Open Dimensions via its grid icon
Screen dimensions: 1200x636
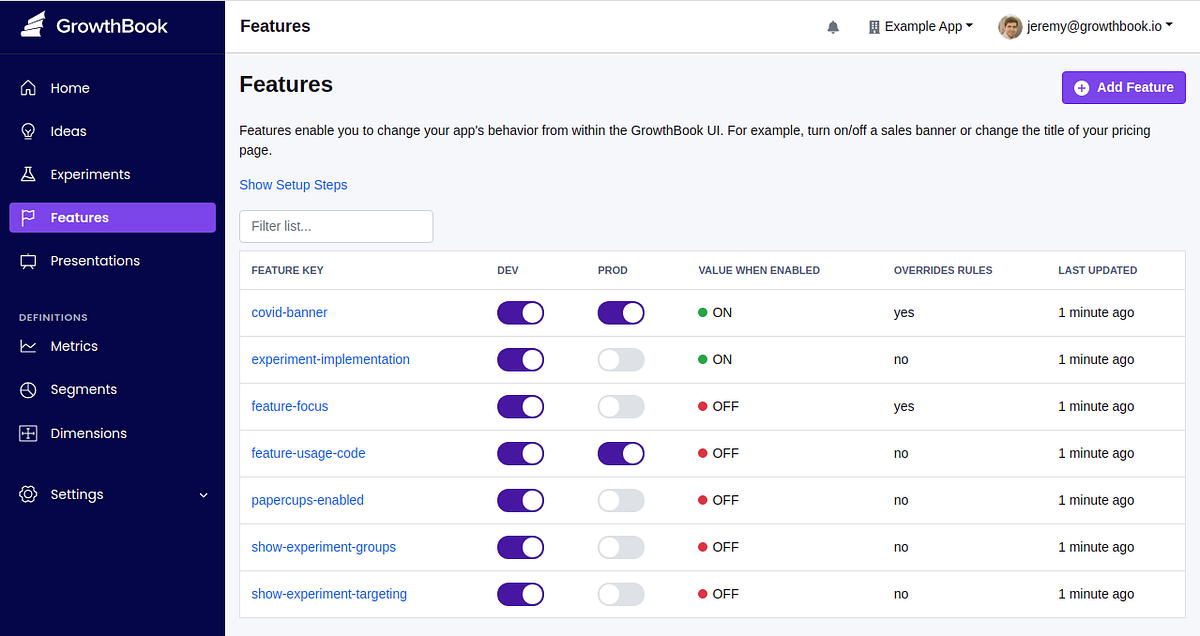(31, 433)
